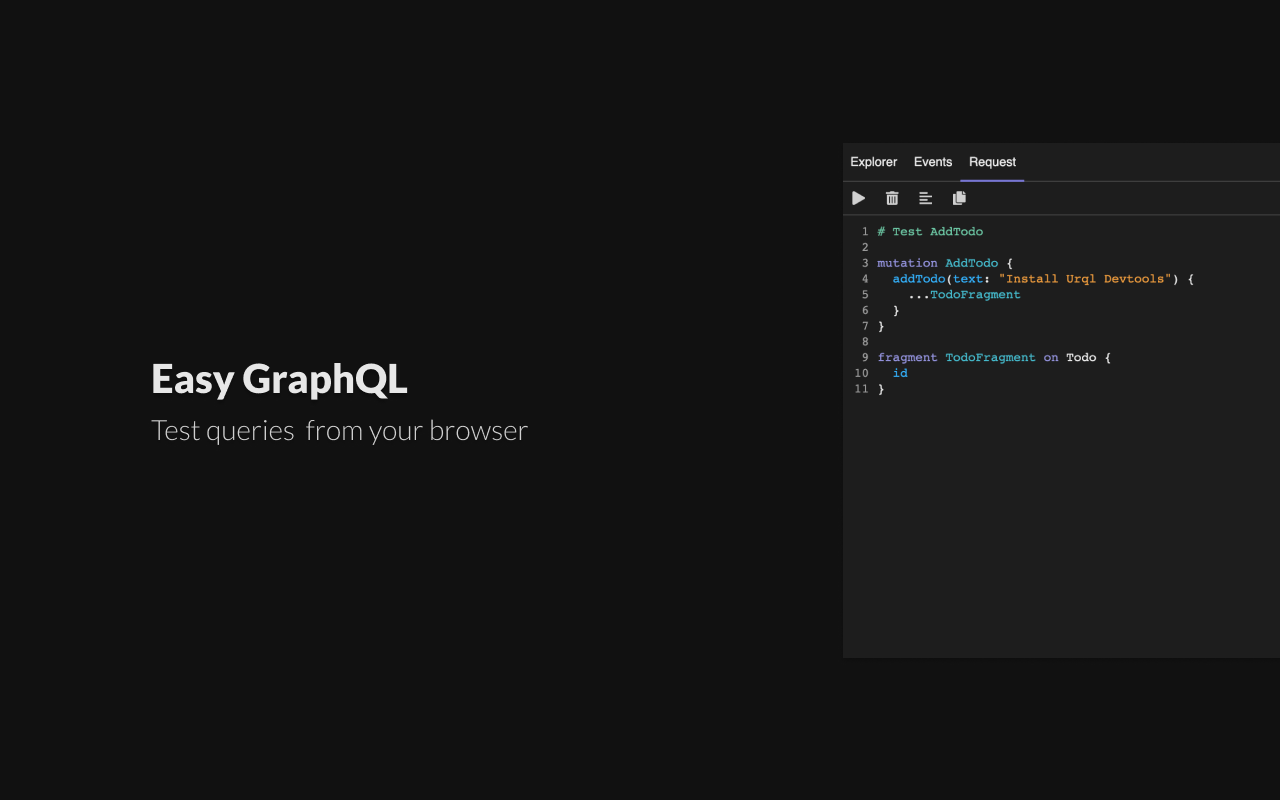Click the "id" field on line 10

(900, 373)
